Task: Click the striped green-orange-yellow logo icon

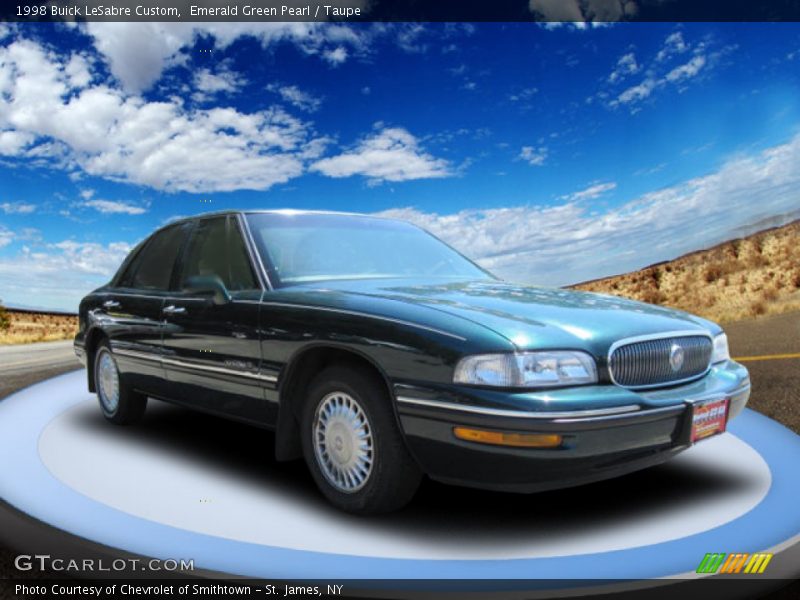Action: coord(734,563)
